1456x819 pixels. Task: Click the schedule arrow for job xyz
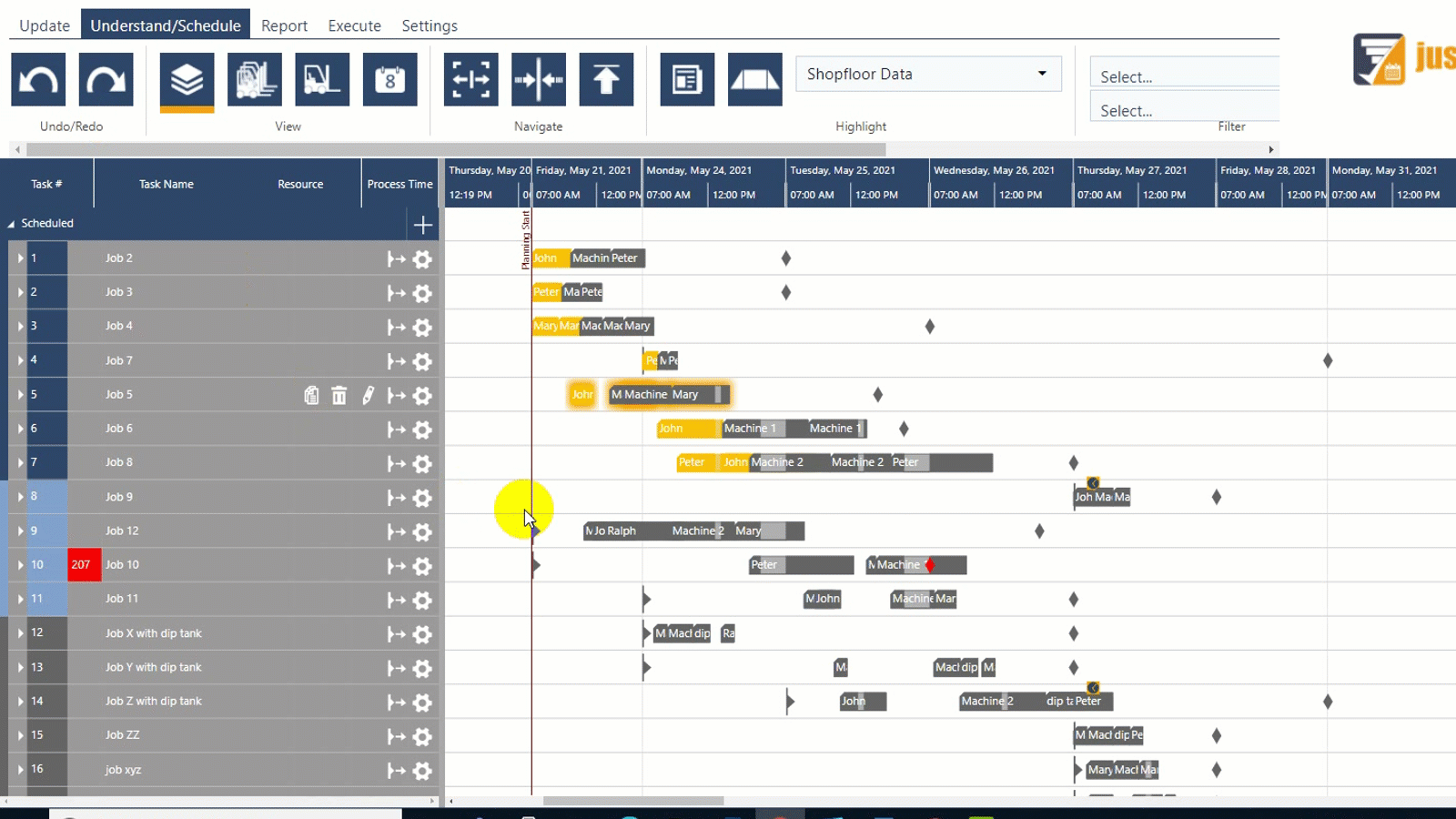click(396, 771)
